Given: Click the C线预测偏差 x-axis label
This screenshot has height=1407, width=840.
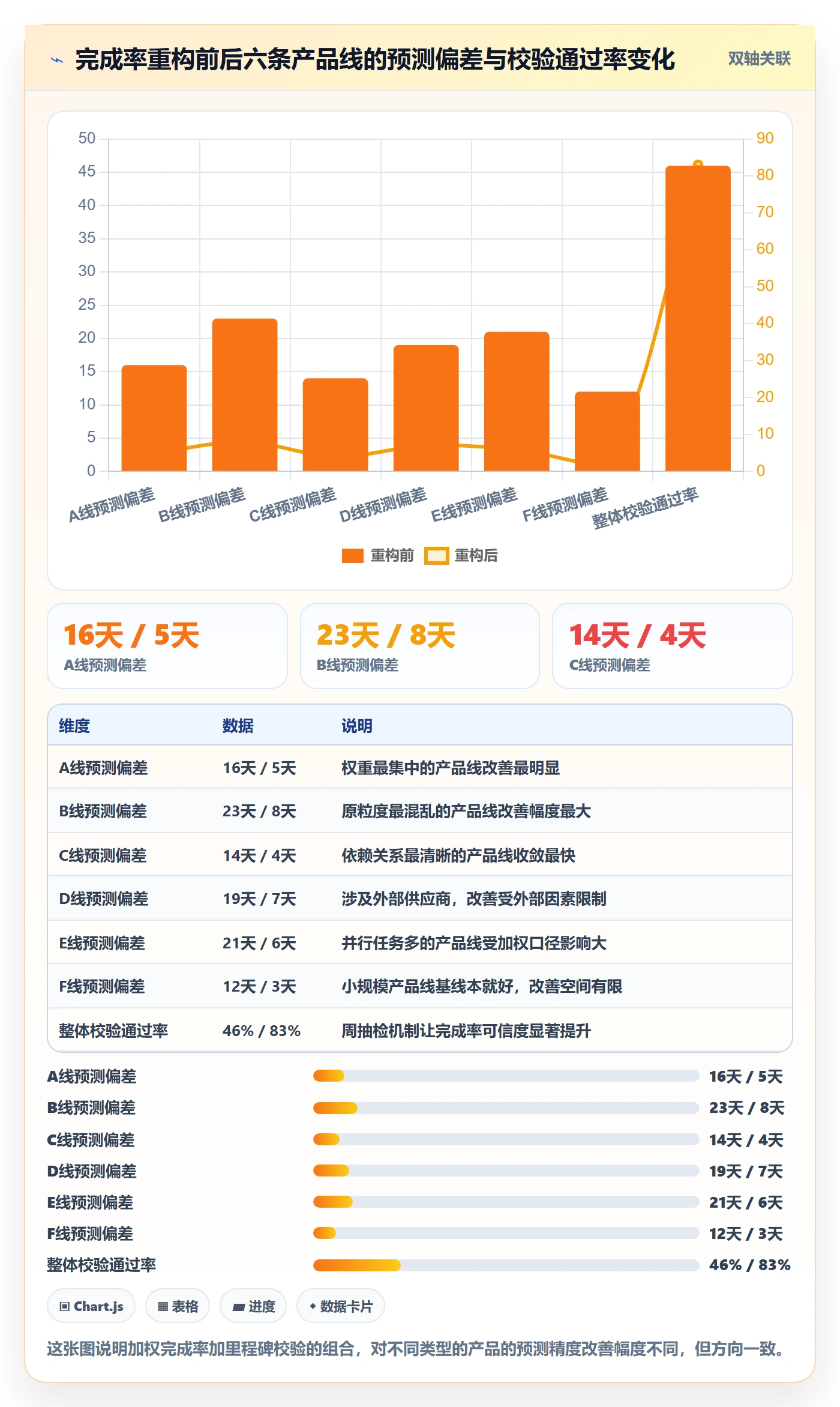Looking at the screenshot, I should tap(293, 504).
